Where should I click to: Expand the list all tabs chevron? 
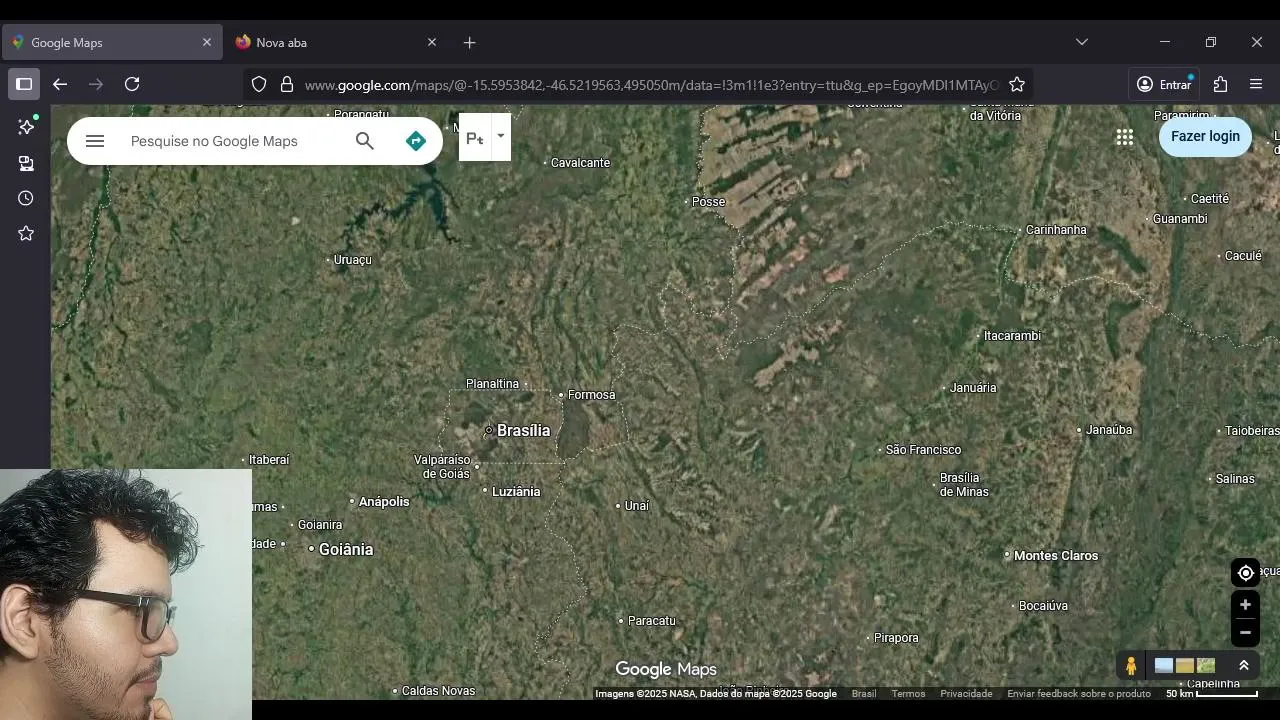[x=1082, y=42]
